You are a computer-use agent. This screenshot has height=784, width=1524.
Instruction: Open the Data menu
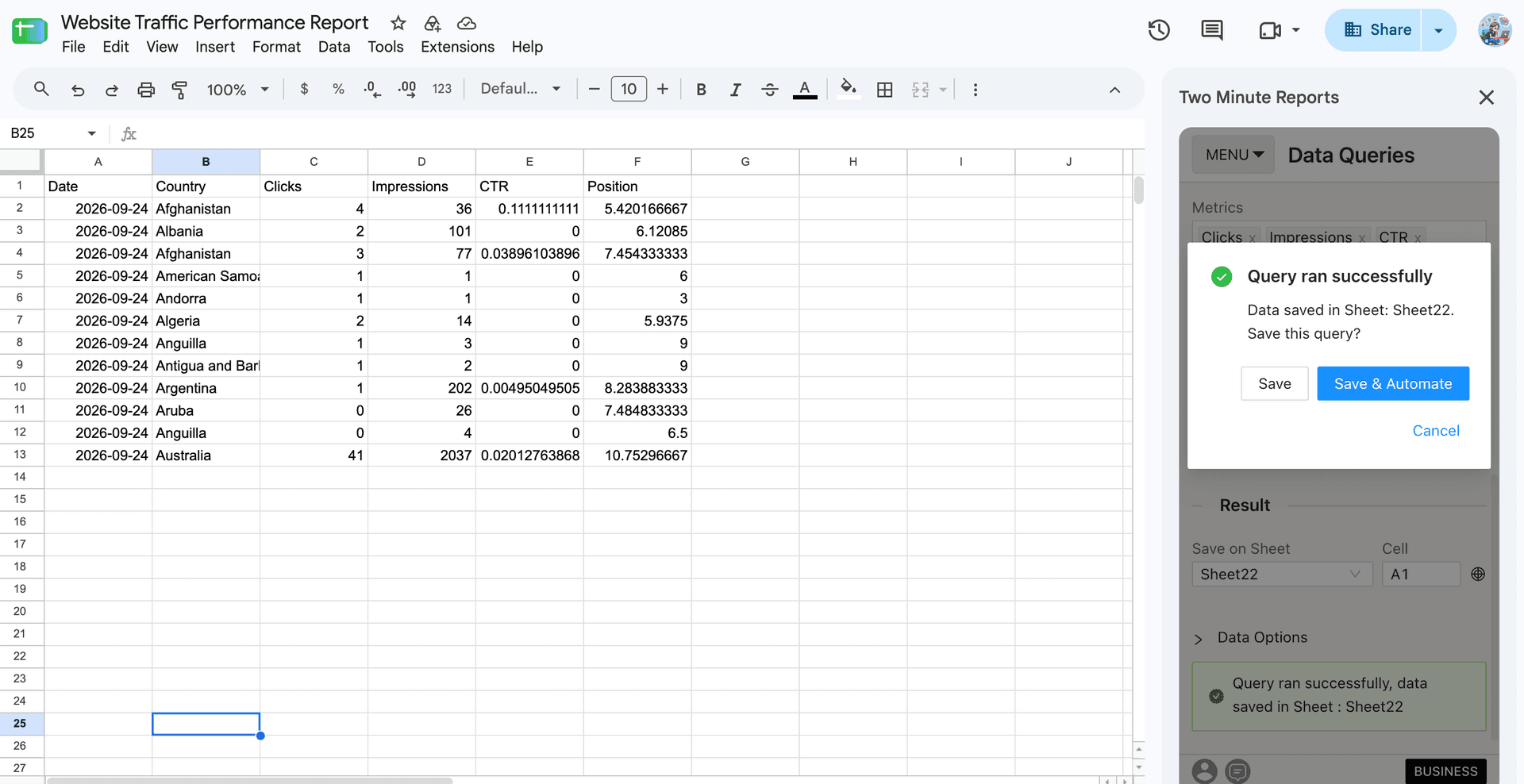point(334,47)
